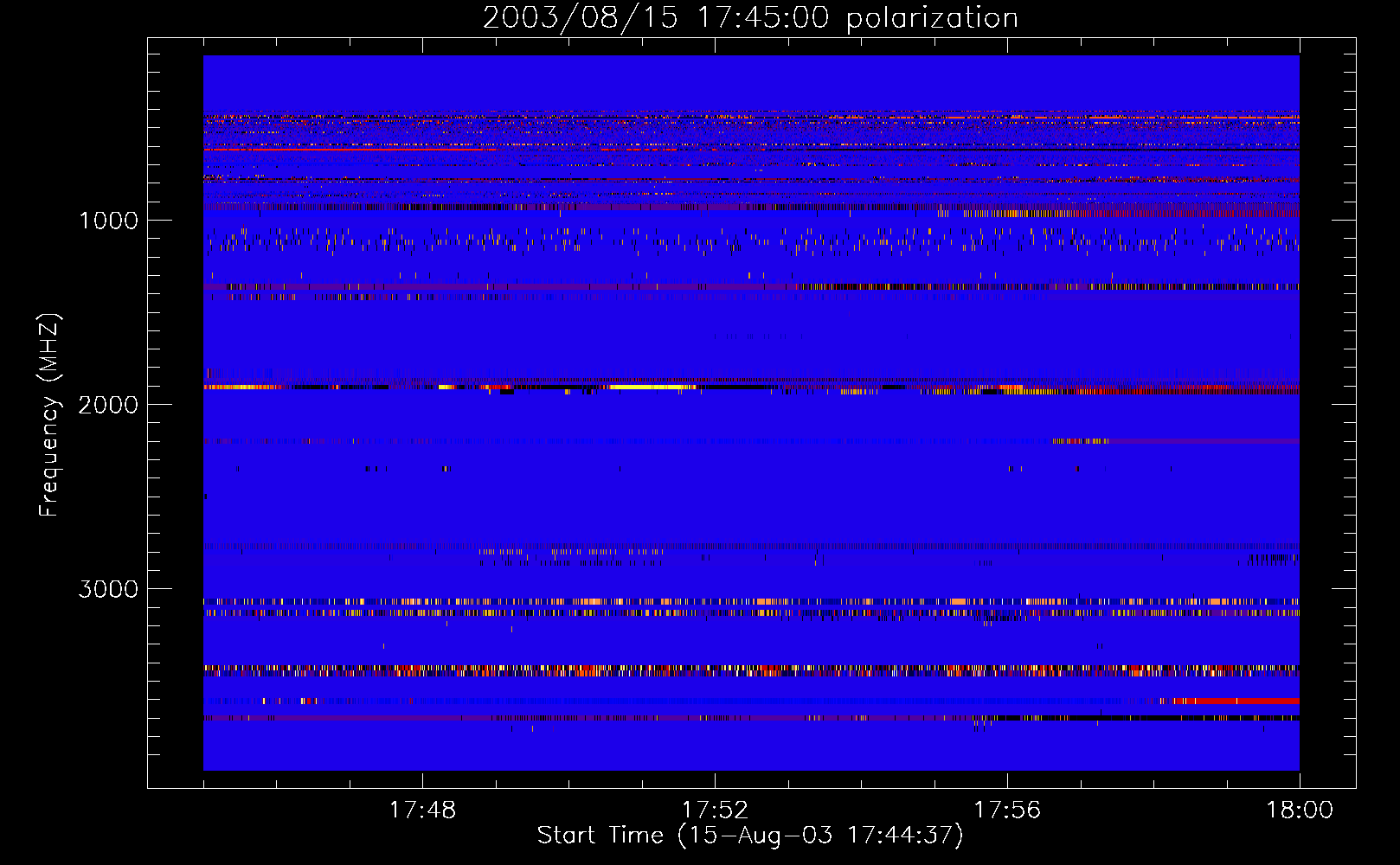This screenshot has width=1400, height=865.
Task: Click the 17:56 time tick label
Action: click(x=1007, y=811)
